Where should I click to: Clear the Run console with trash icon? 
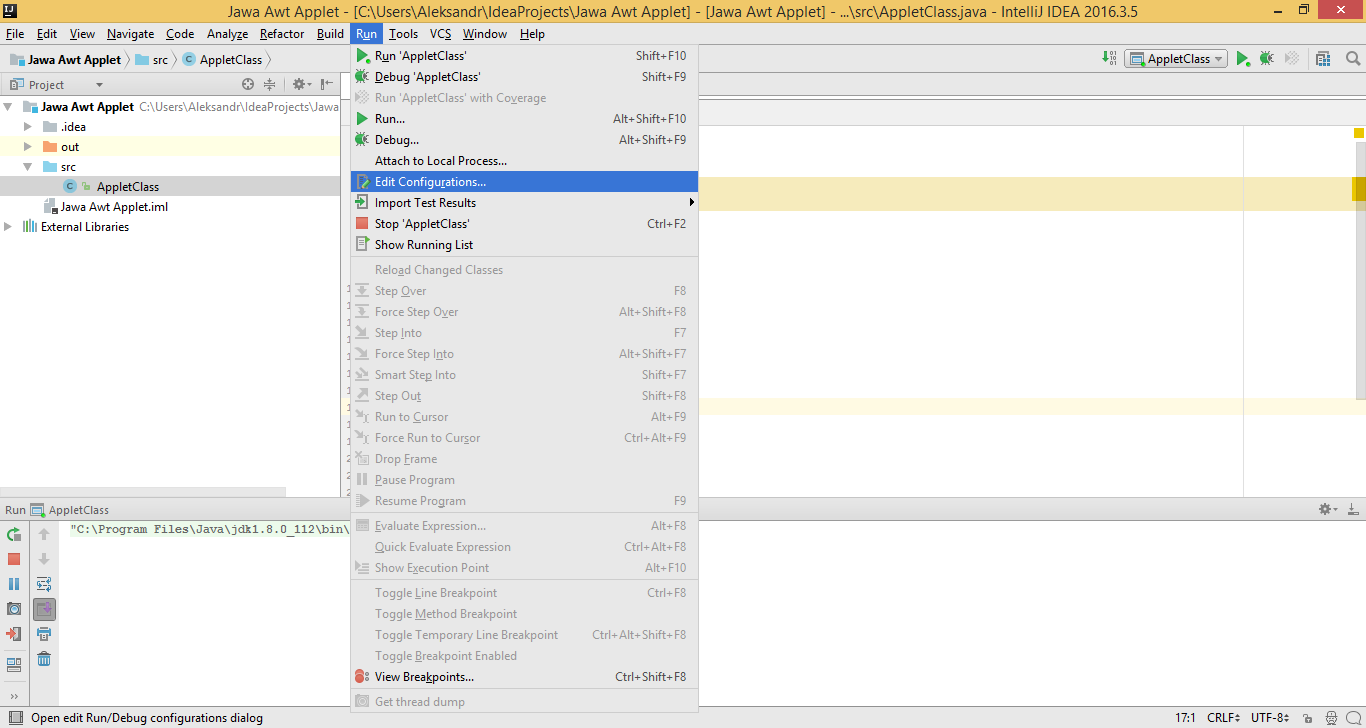44,659
